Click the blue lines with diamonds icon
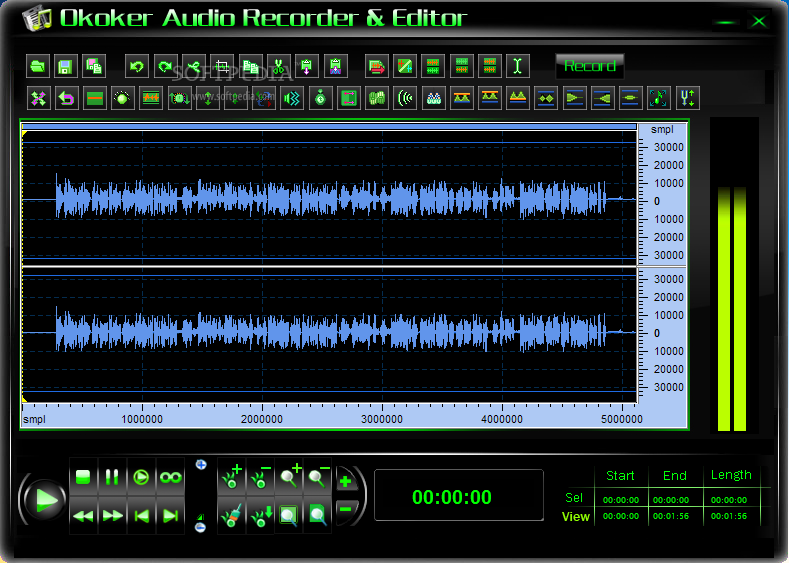The height and width of the screenshot is (563, 789). (x=546, y=98)
